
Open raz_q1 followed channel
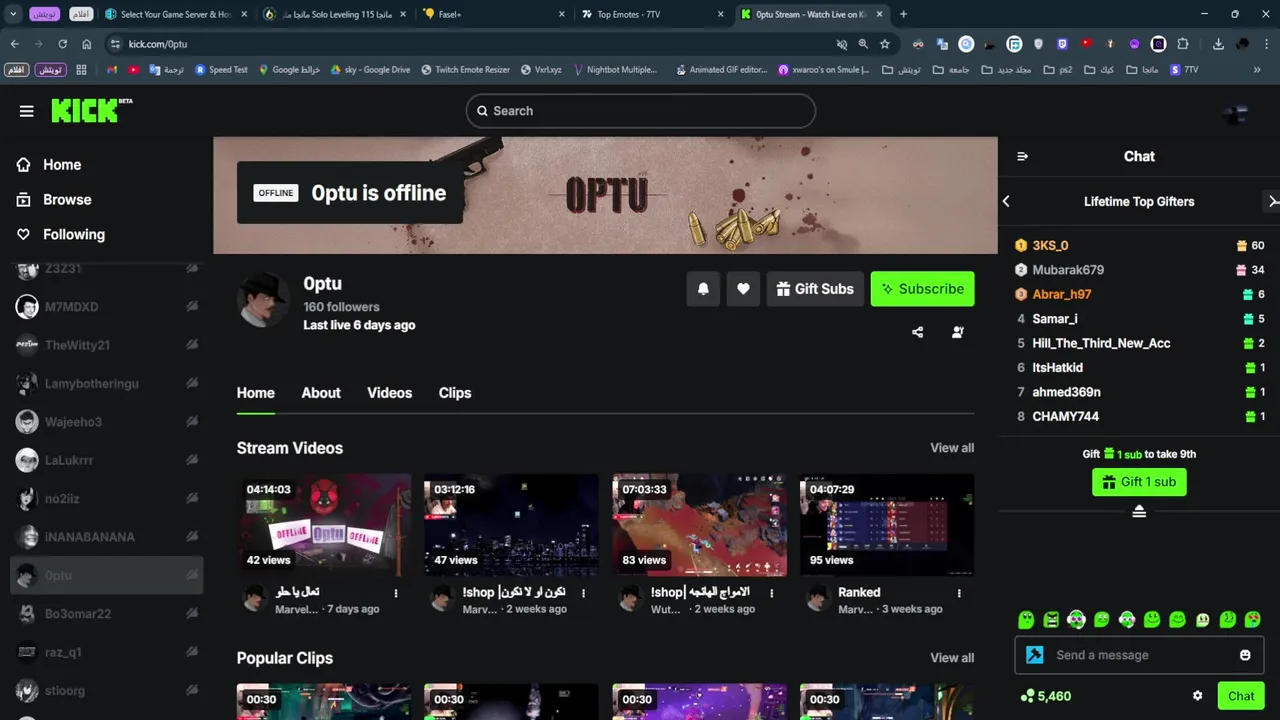point(106,652)
